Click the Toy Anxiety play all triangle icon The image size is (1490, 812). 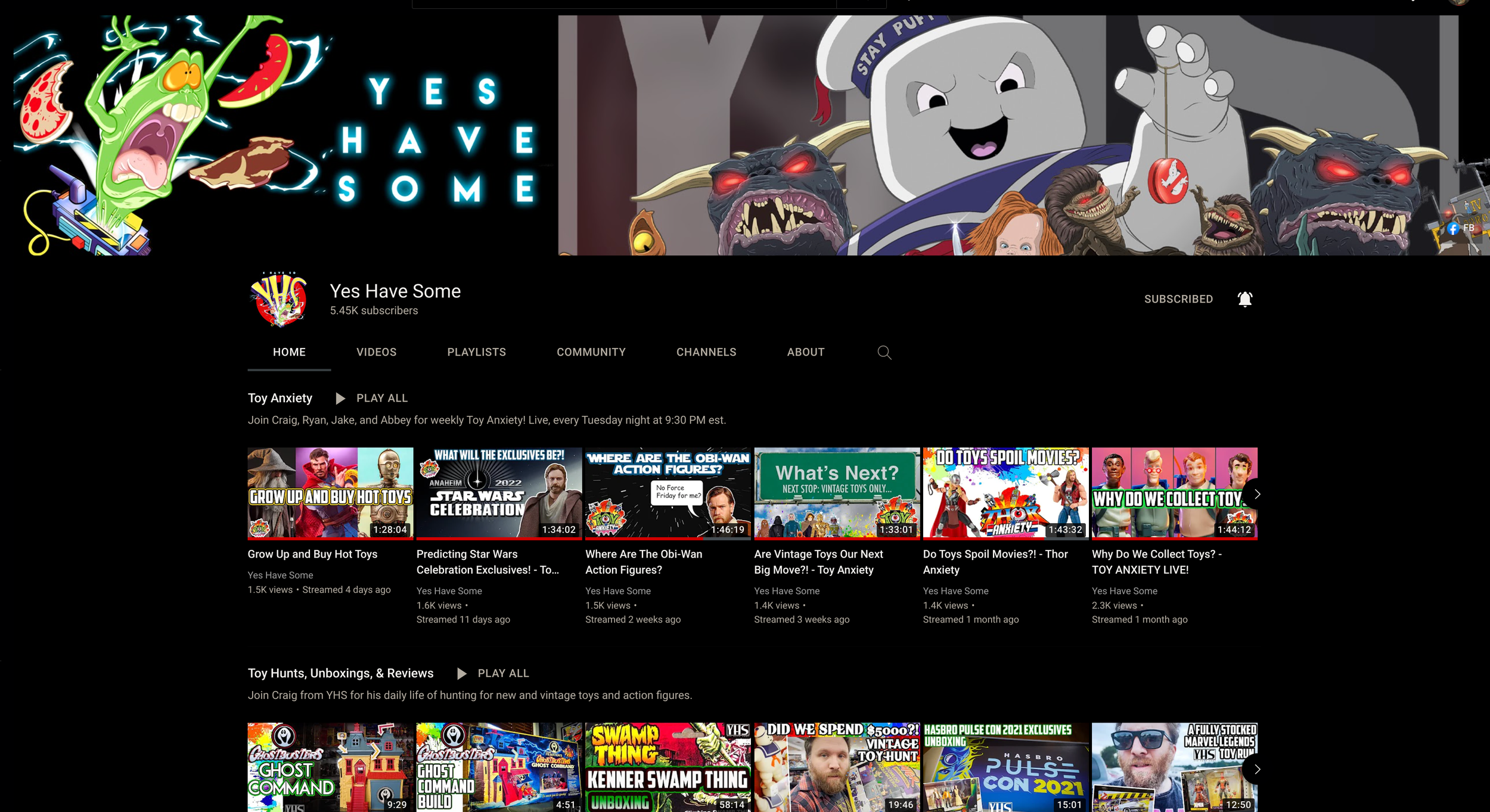pos(340,399)
